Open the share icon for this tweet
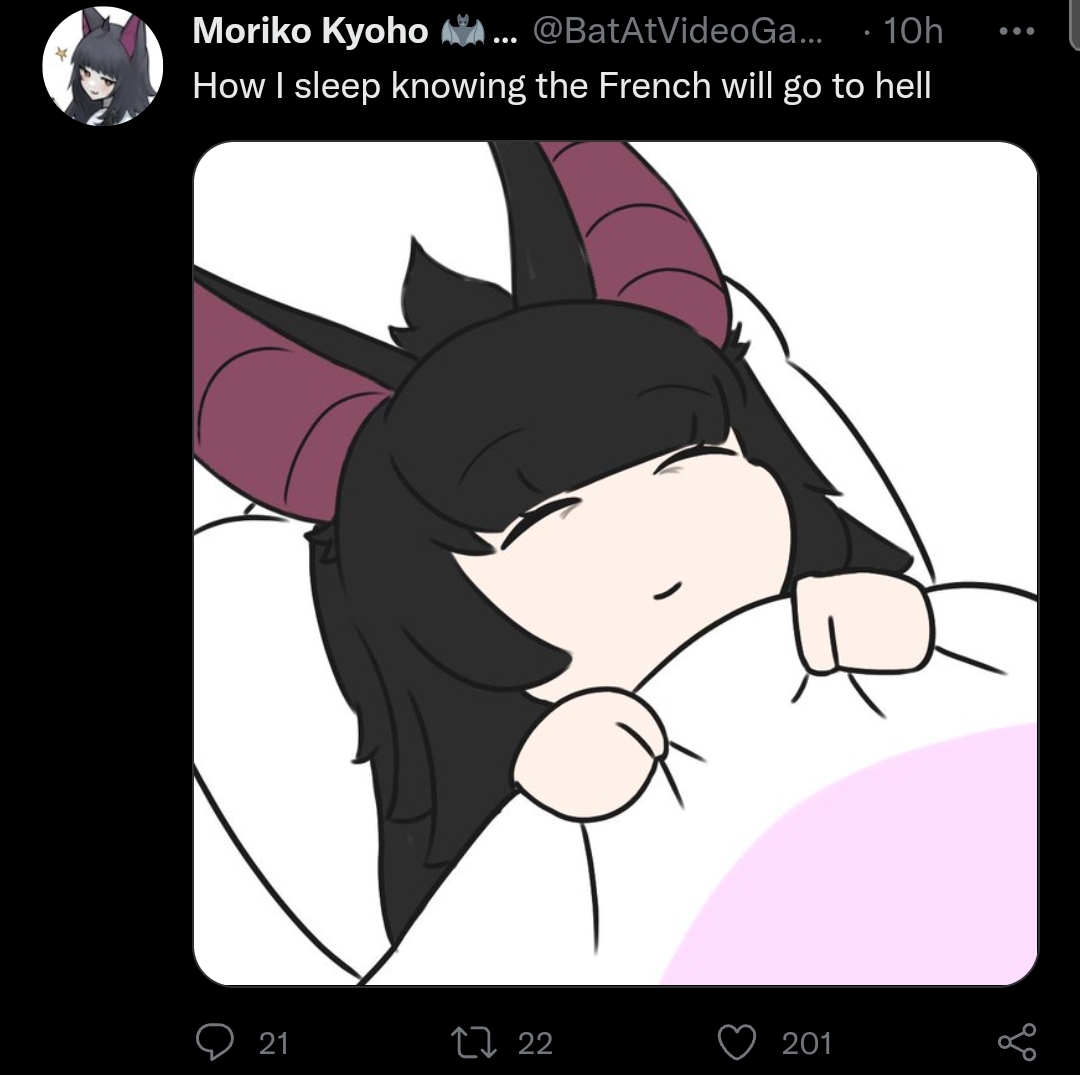The width and height of the screenshot is (1080, 1075). (x=1017, y=1042)
